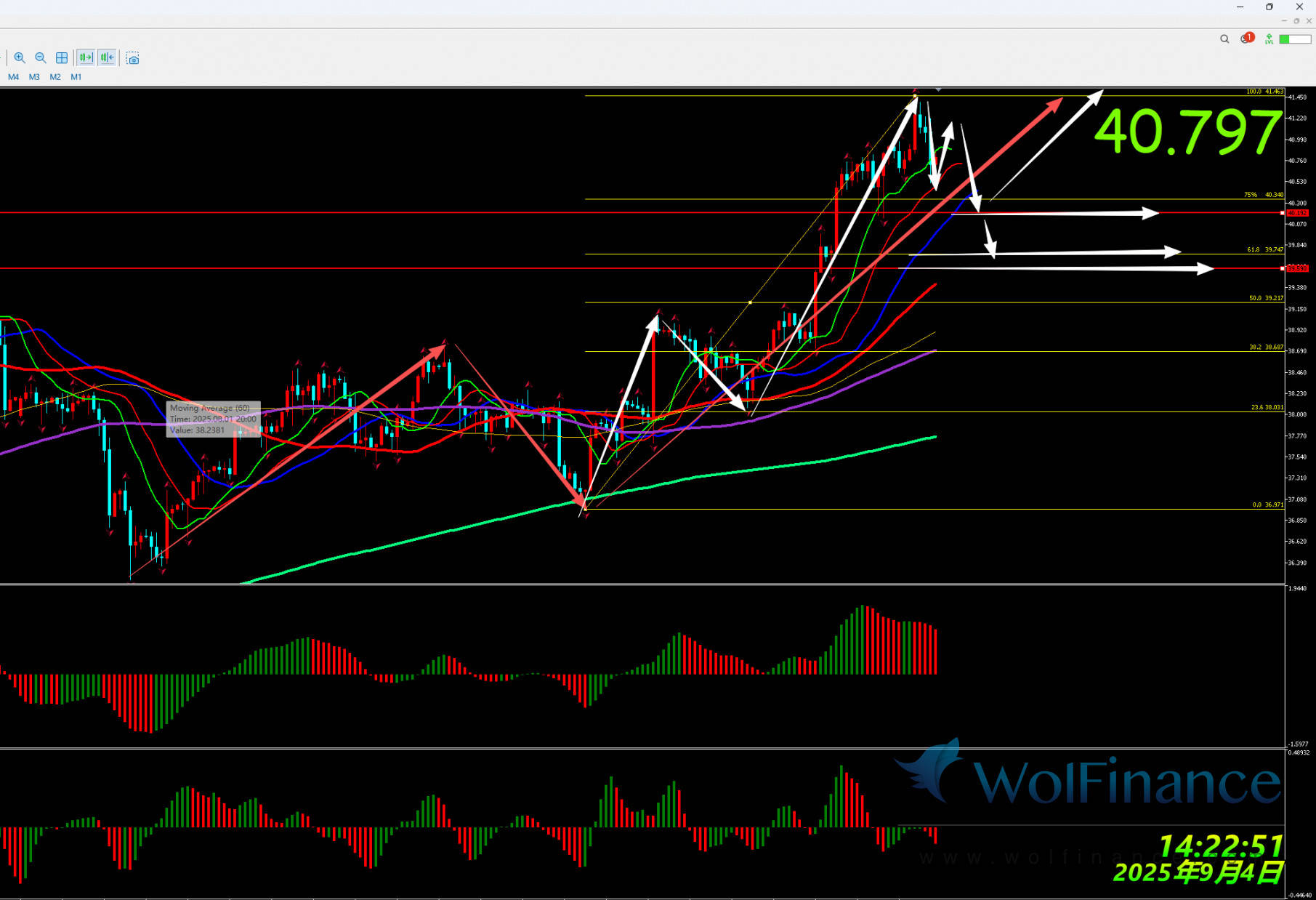Viewport: 1316px width, 900px height.
Task: Select the Fibonacci label 0.0 36.971
Action: pyautogui.click(x=1267, y=505)
